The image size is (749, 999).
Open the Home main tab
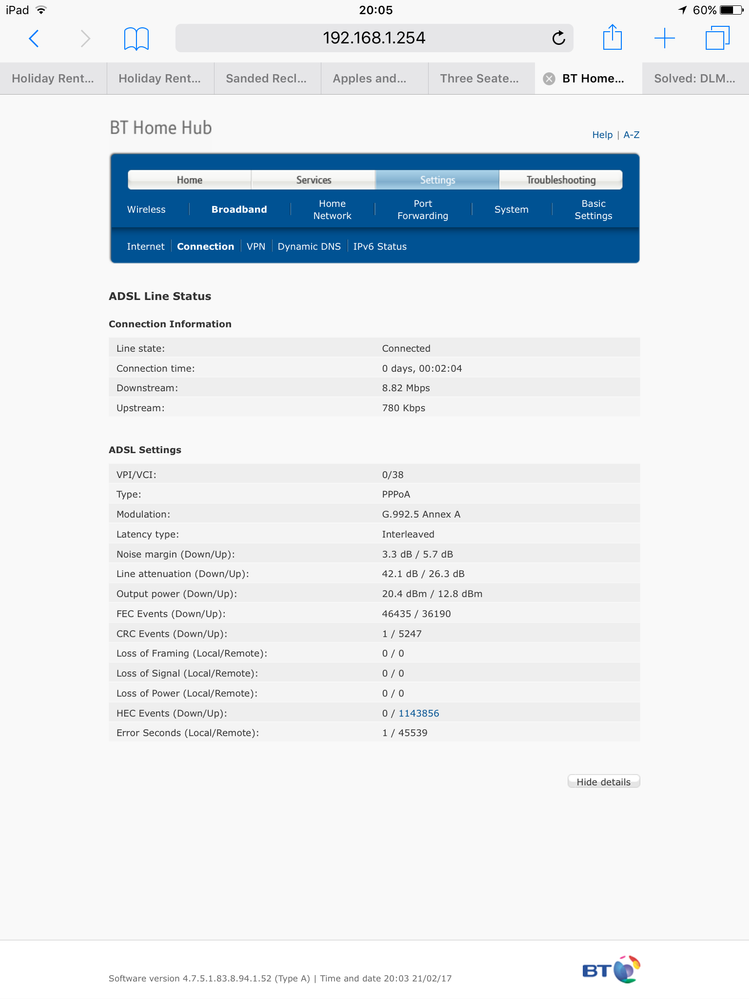tap(189, 180)
